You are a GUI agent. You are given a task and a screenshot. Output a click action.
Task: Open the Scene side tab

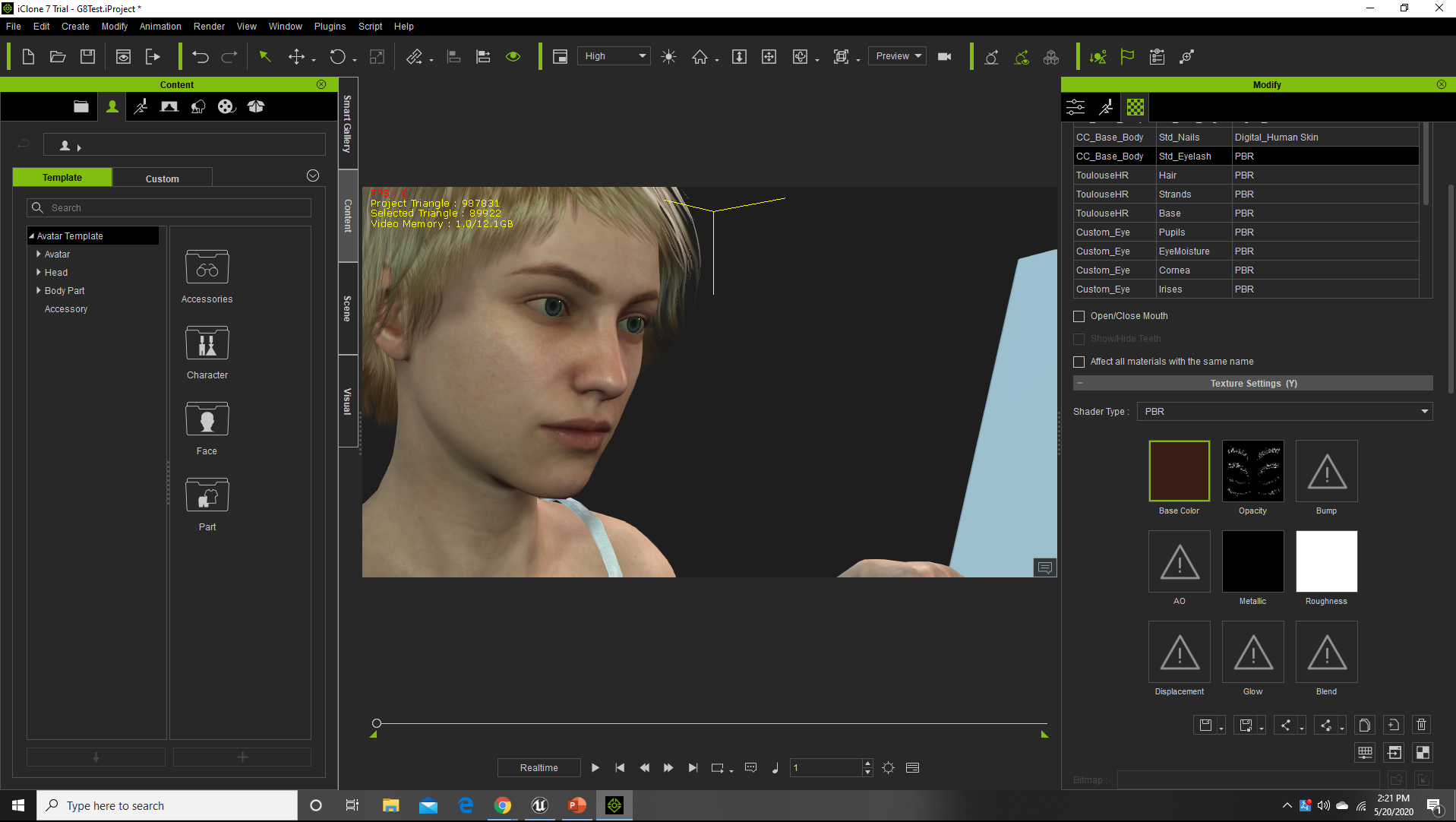pyautogui.click(x=348, y=308)
